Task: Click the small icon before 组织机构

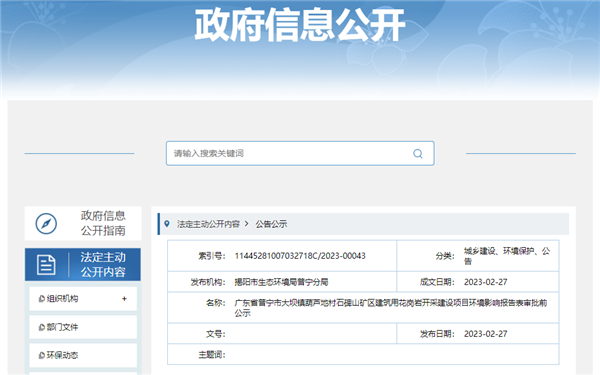Action: click(42, 299)
